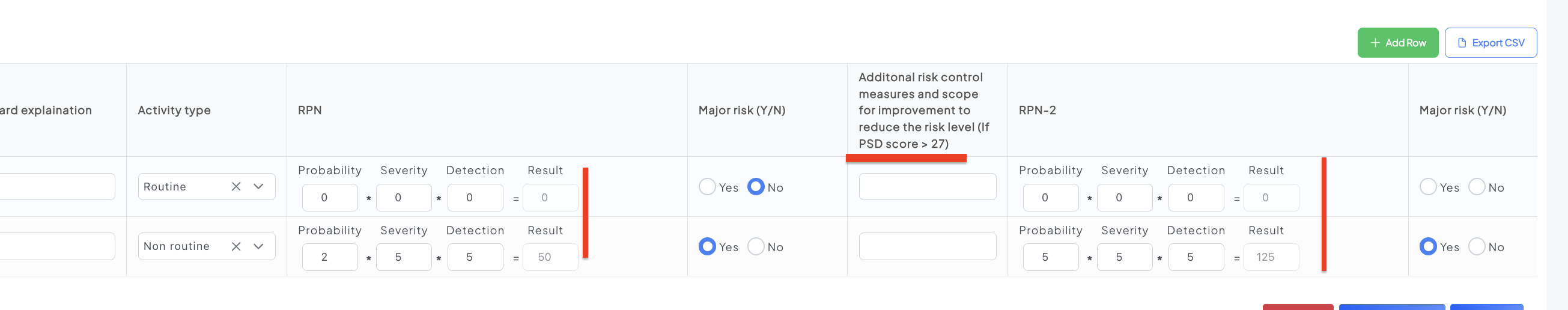Screen dimensions: 1568x310
Task: Select No in second row's last Major risk column
Action: [x=1476, y=246]
